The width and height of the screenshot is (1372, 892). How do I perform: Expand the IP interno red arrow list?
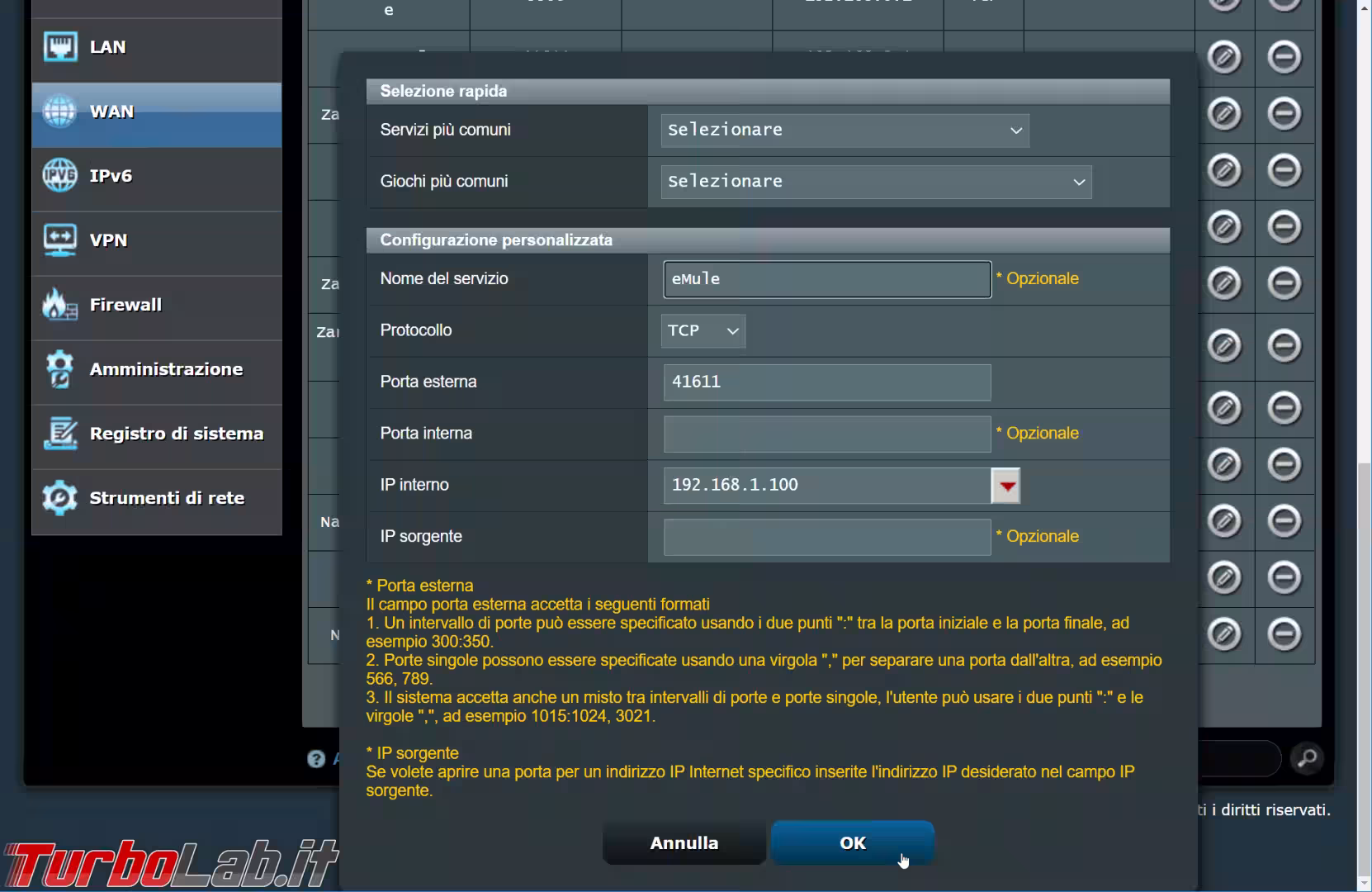click(x=1005, y=486)
